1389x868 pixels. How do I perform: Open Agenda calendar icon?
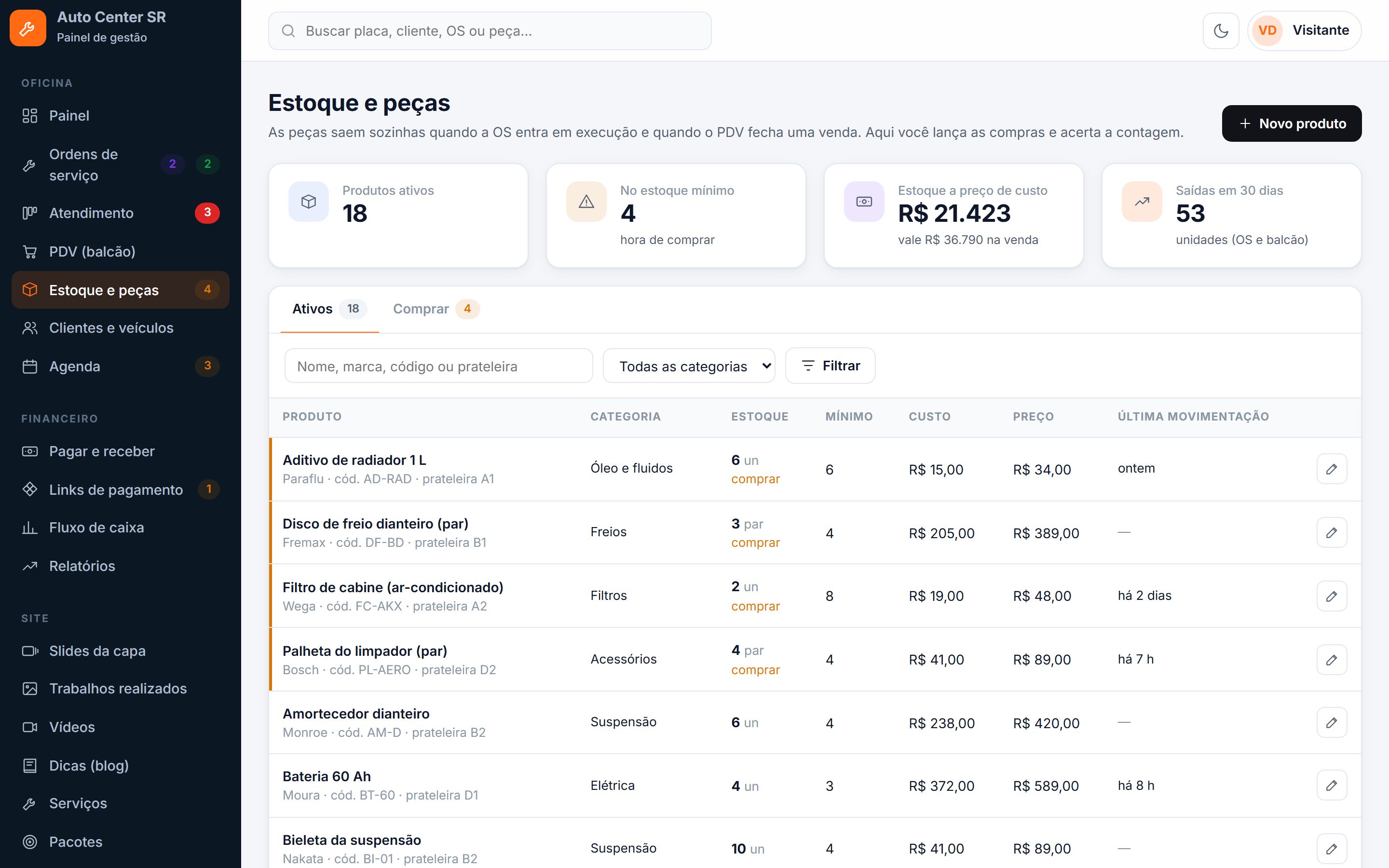pyautogui.click(x=30, y=366)
